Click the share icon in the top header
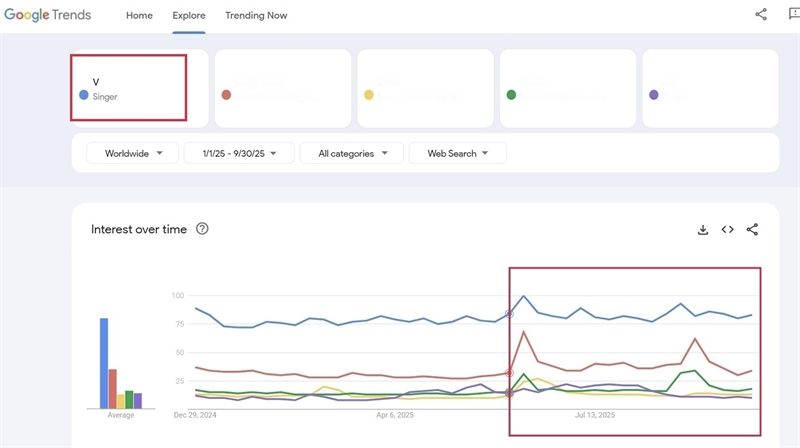 761,15
